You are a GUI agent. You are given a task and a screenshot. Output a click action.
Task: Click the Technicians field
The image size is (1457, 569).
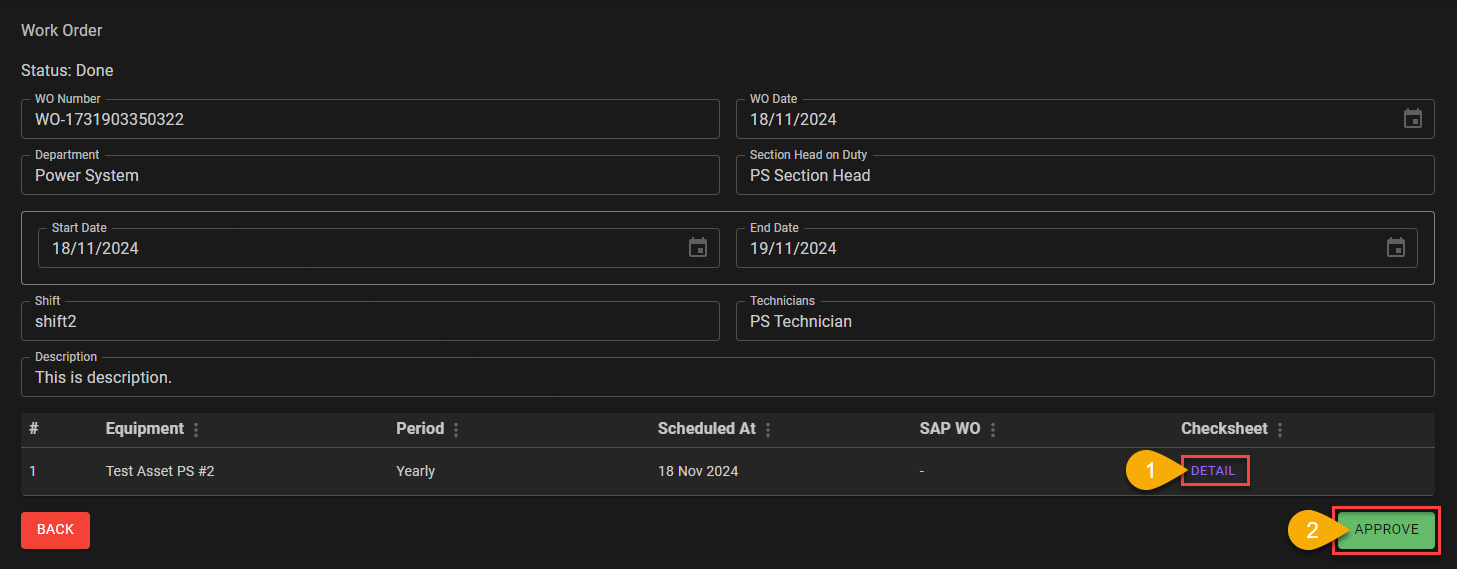point(1085,321)
